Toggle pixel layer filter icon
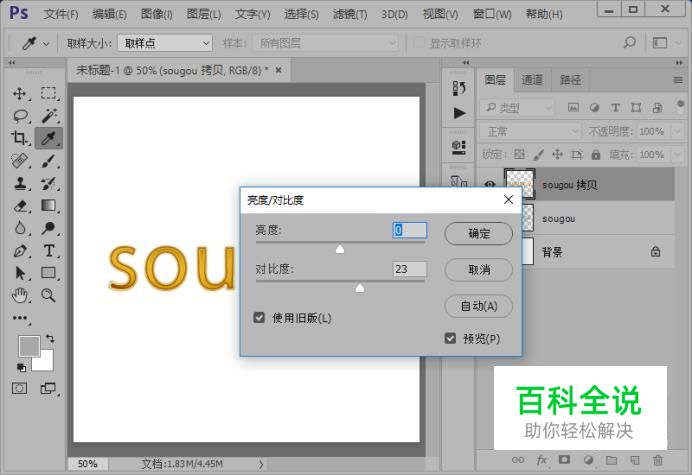Screen dimensions: 692x475 [573, 107]
